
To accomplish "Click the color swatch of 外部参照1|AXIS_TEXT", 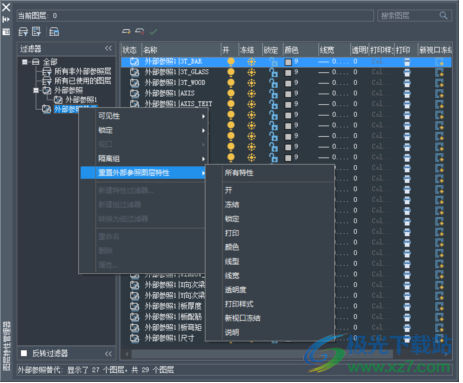I will pos(288,105).
